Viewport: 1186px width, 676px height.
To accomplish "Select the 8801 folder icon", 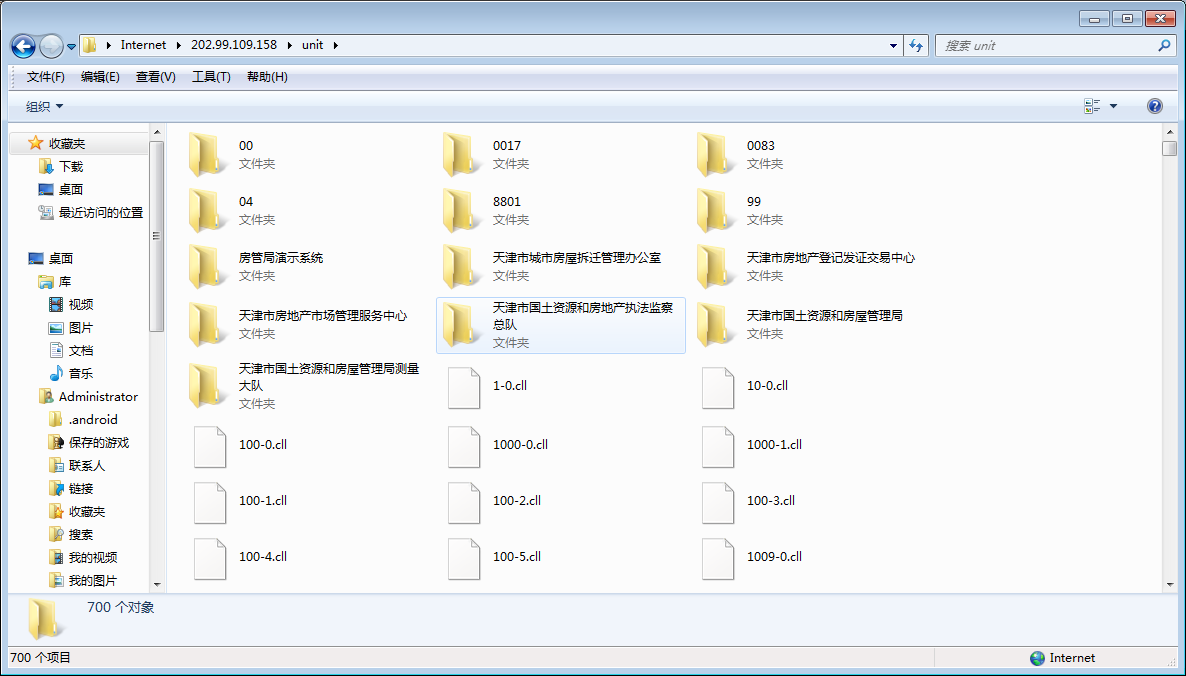I will (462, 211).
